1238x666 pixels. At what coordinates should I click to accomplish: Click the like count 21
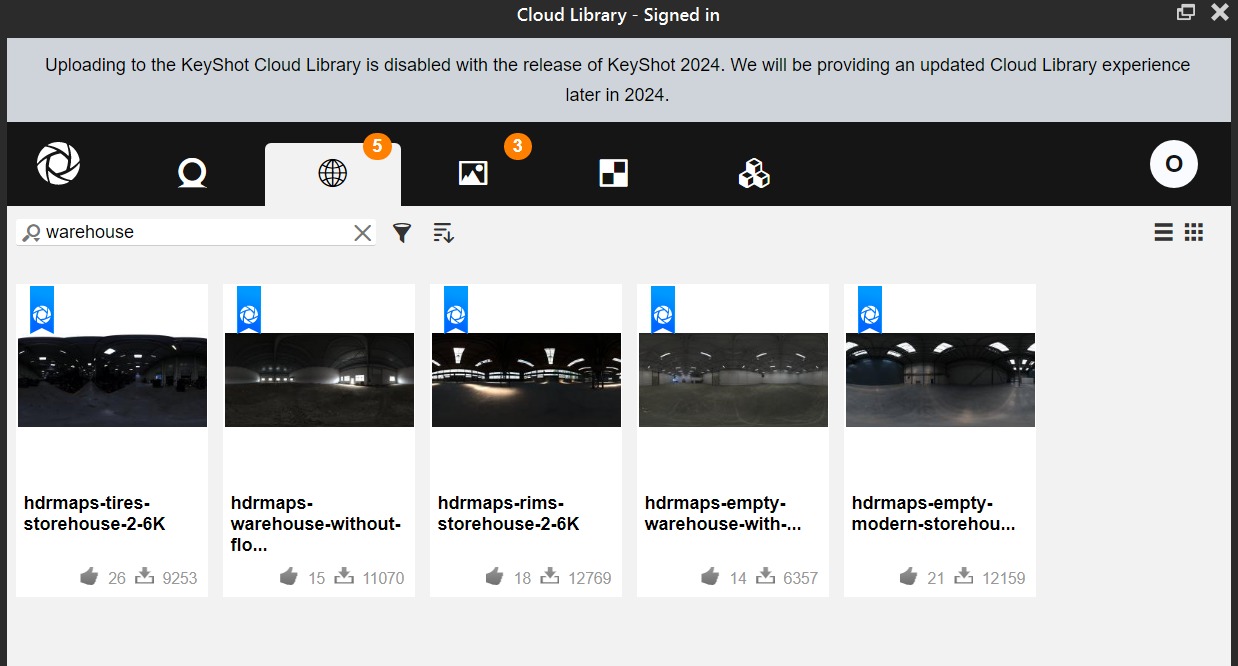(x=935, y=578)
